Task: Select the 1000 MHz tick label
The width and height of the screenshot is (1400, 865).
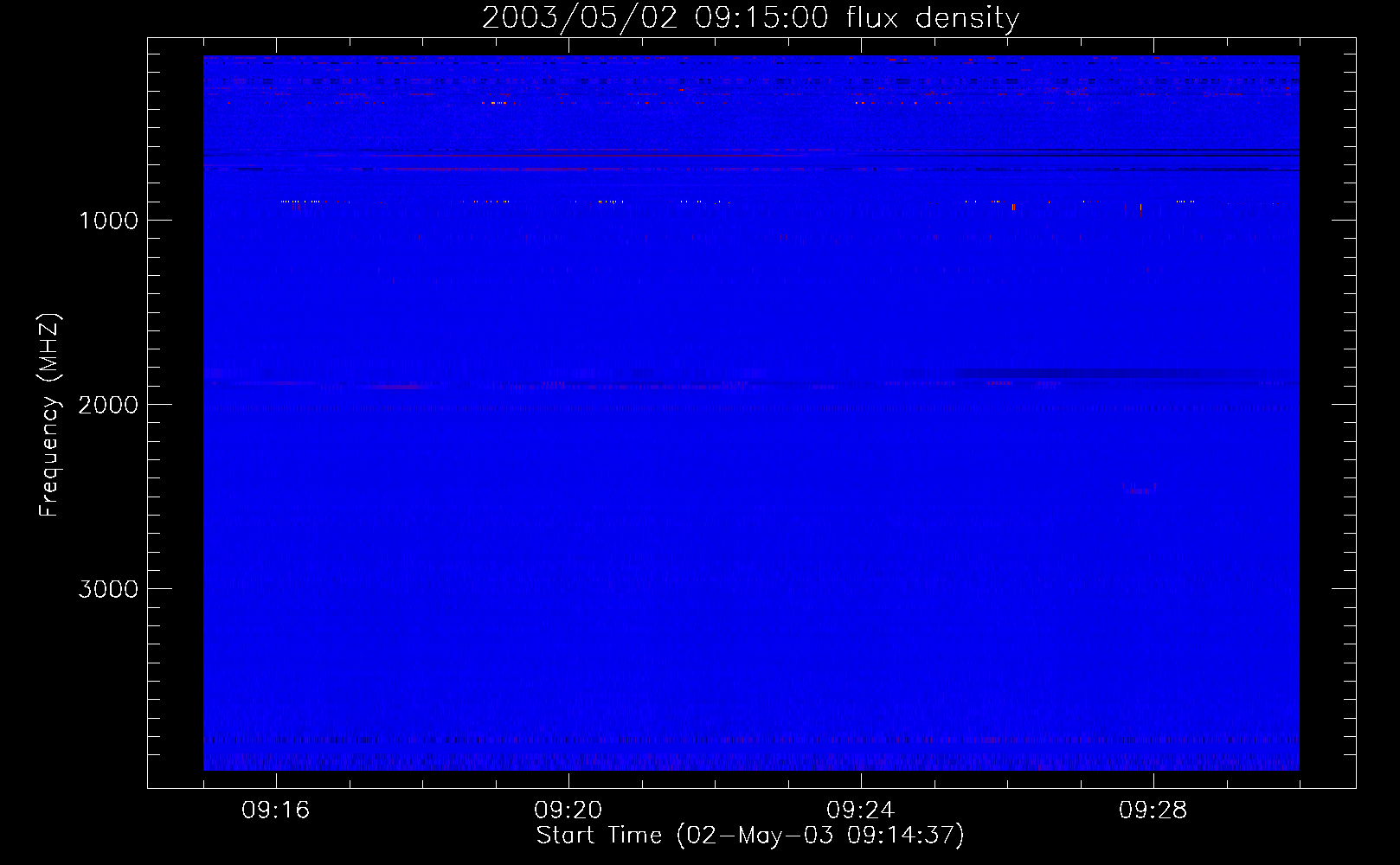Action: [x=108, y=221]
